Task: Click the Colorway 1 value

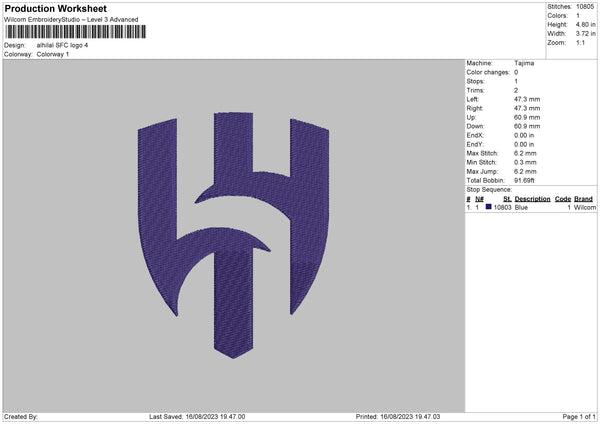Action: [x=53, y=54]
